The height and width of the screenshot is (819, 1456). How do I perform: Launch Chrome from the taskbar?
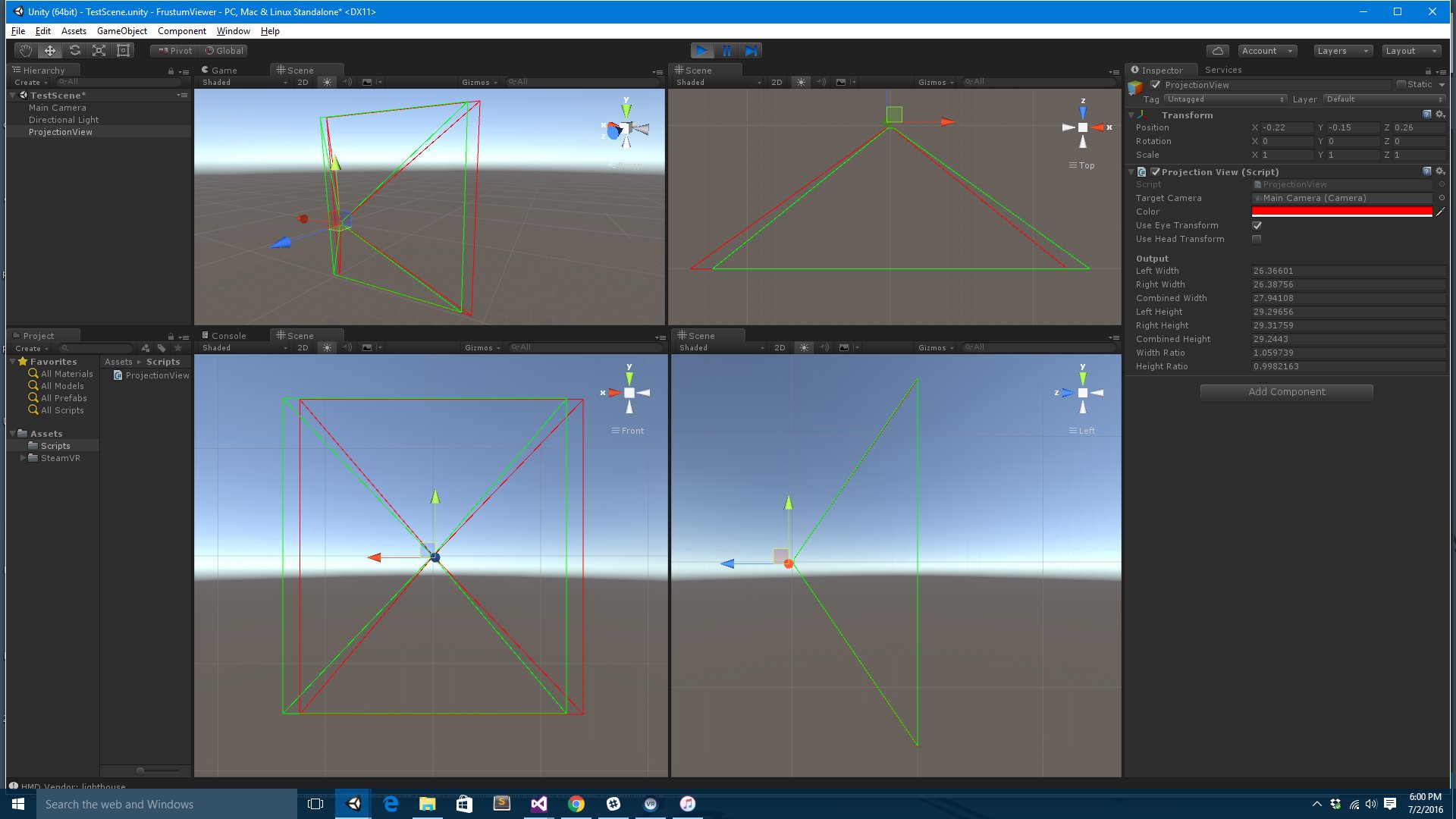tap(576, 804)
